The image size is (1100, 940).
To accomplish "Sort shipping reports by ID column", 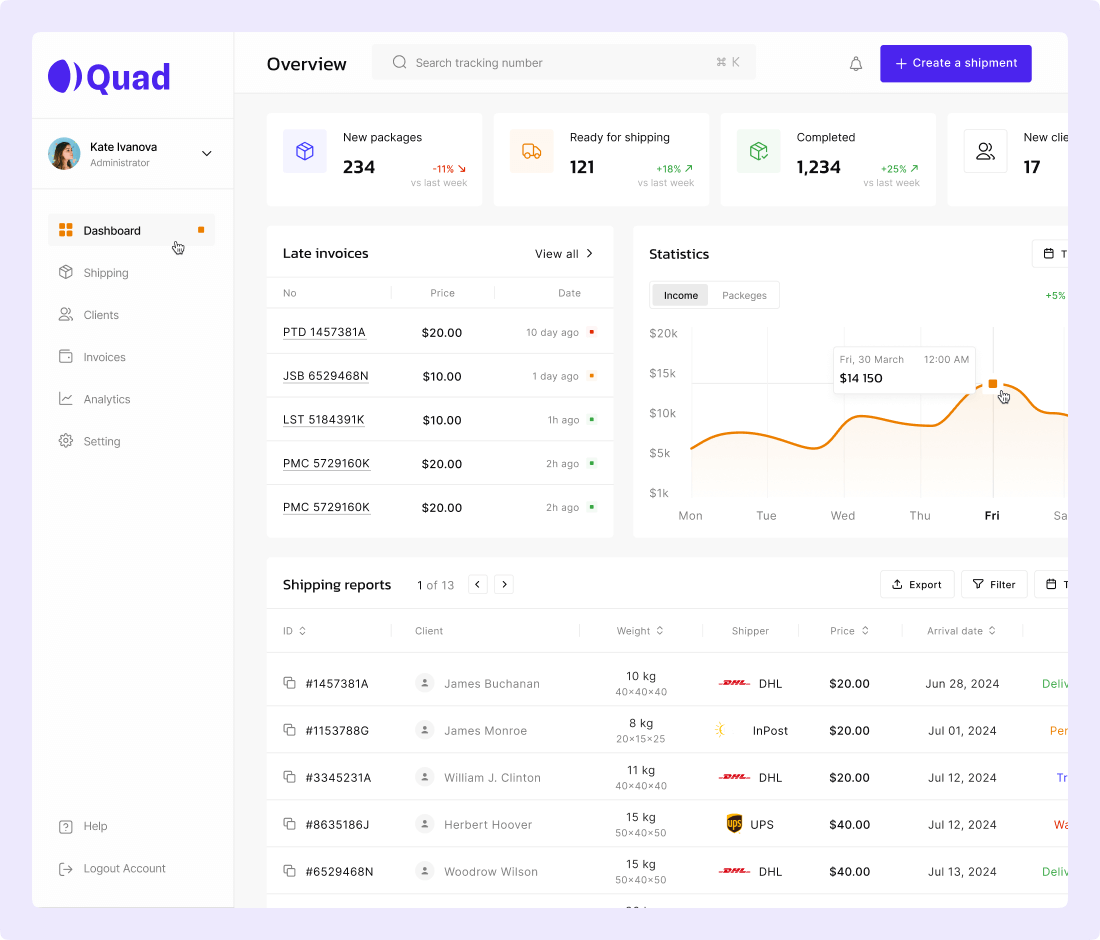I will [302, 631].
